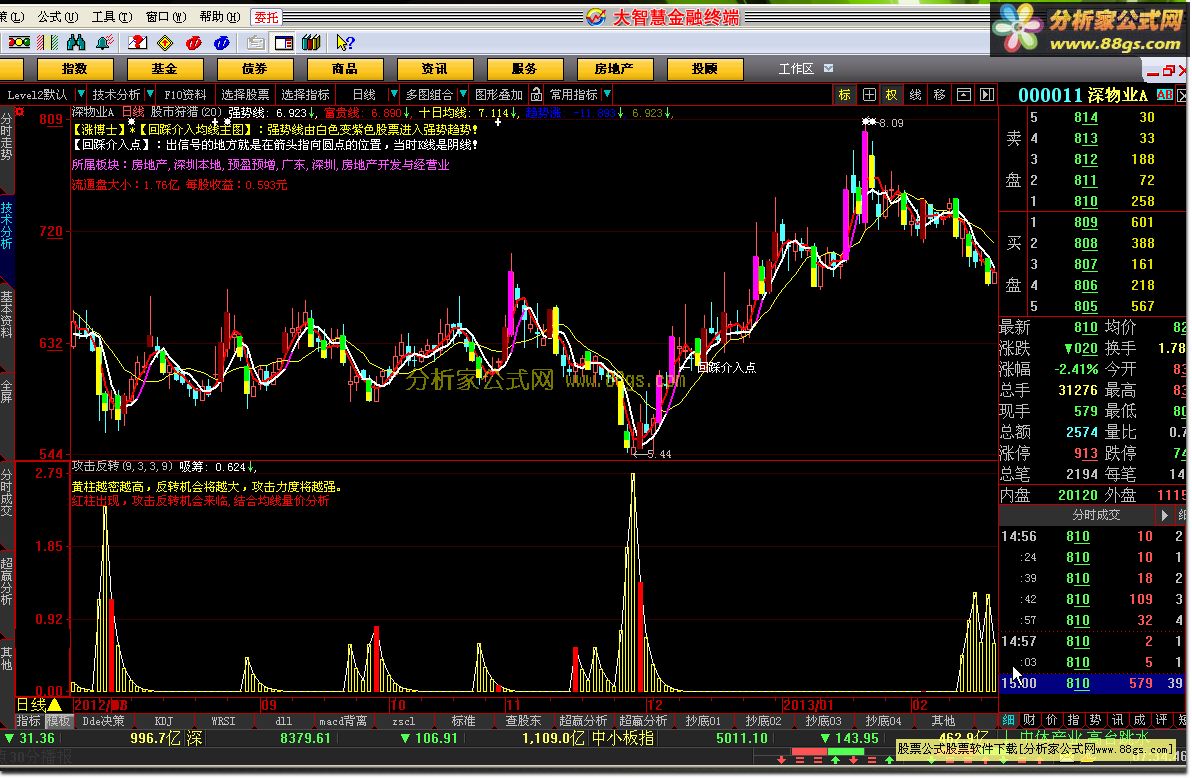Click the grayed clipboard toolbar icon
The image size is (1192, 778).
pos(255,43)
